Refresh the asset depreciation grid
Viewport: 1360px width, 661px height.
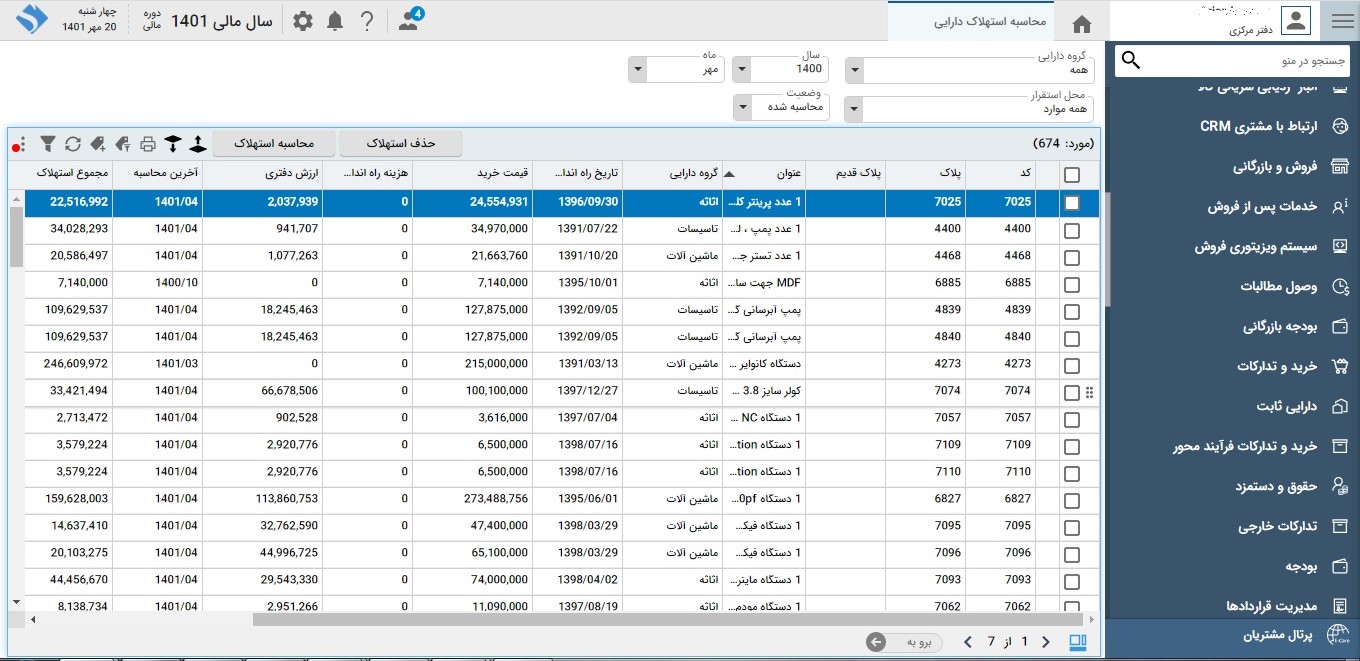(73, 144)
